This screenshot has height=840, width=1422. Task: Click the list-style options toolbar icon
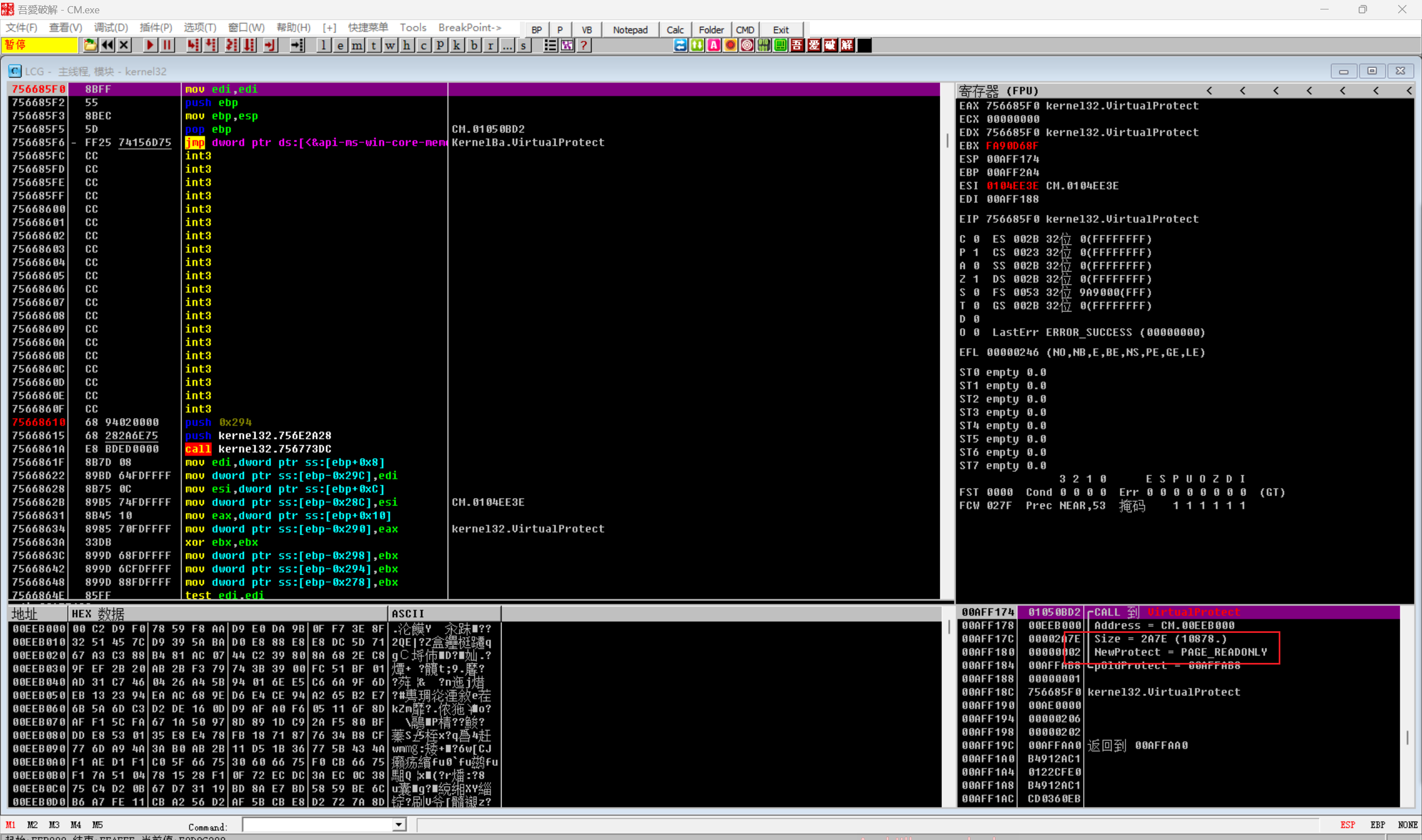pos(550,46)
